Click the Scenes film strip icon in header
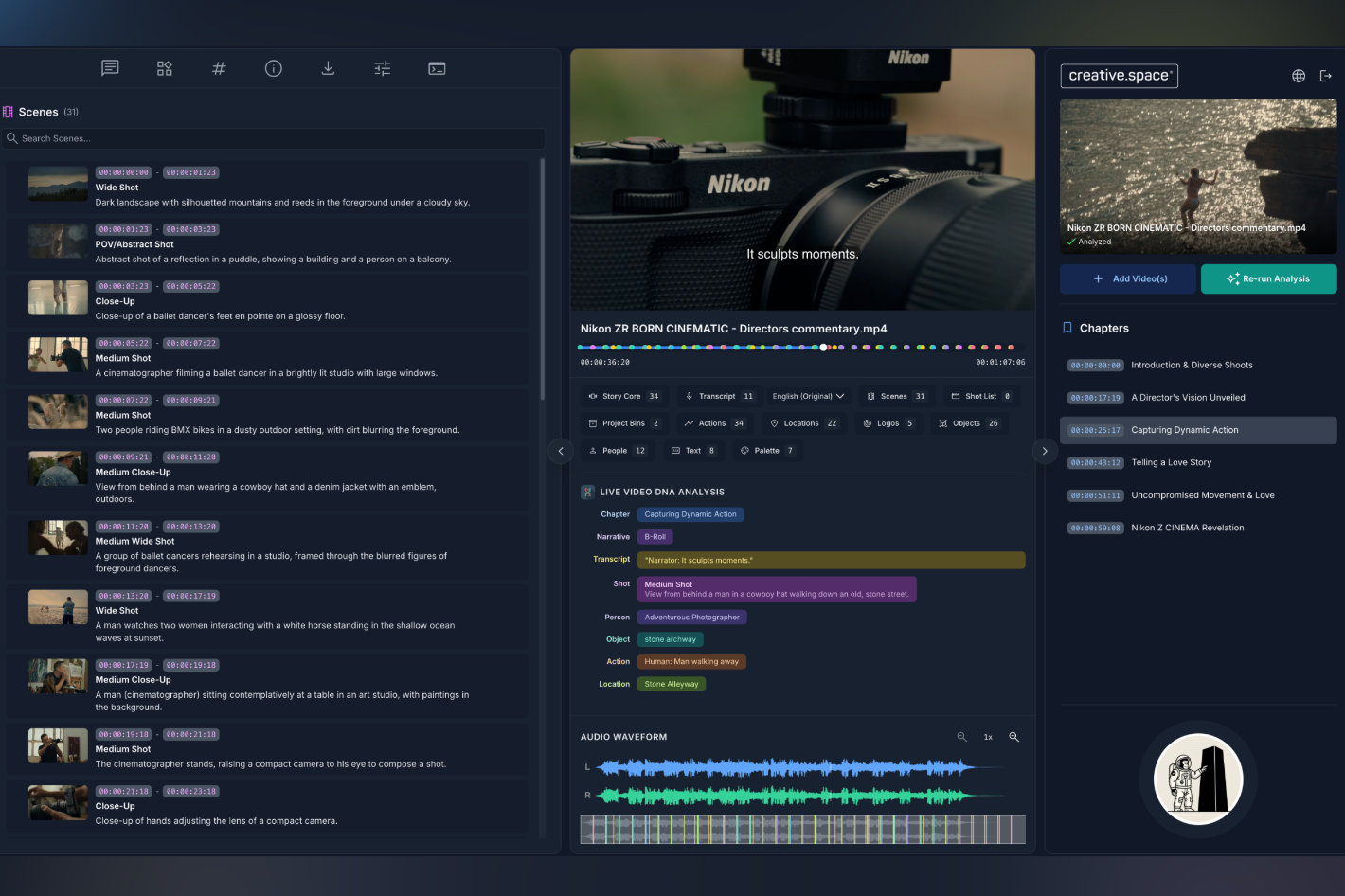 pyautogui.click(x=9, y=112)
